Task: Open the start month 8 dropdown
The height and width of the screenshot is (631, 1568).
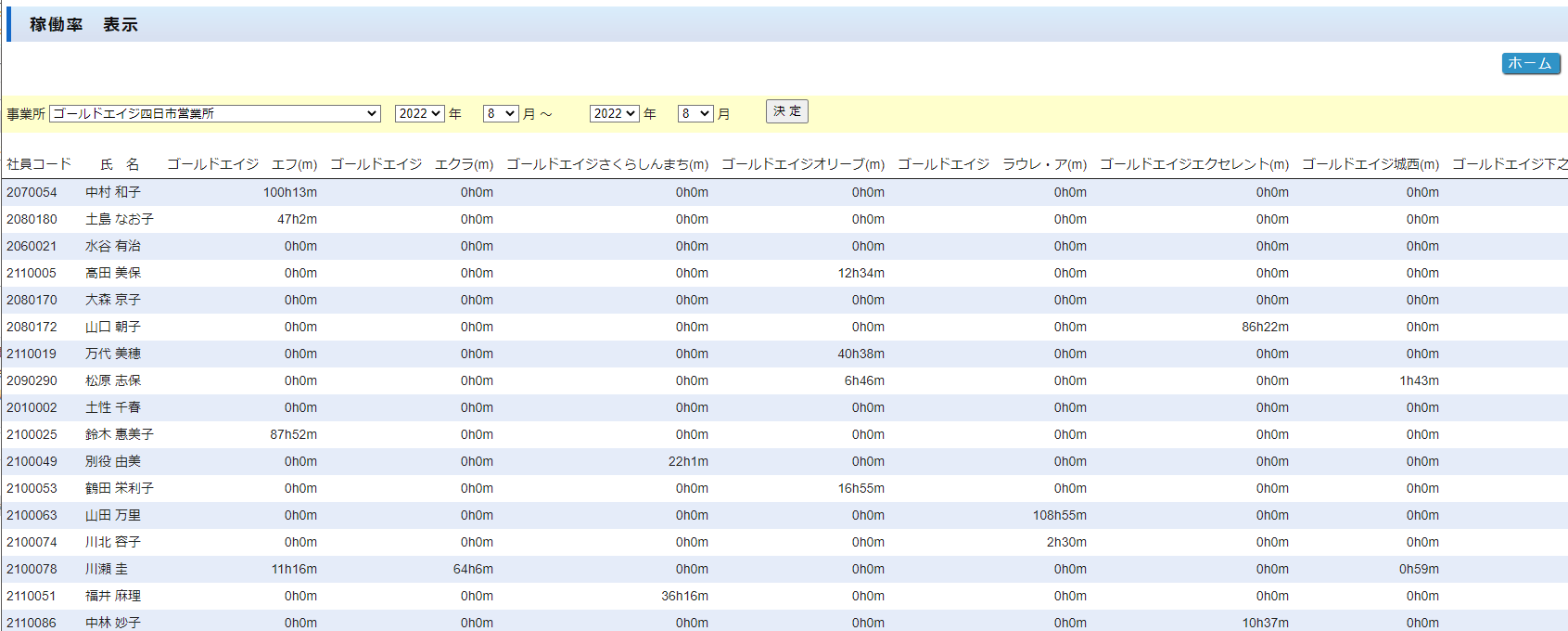Action: (x=500, y=113)
